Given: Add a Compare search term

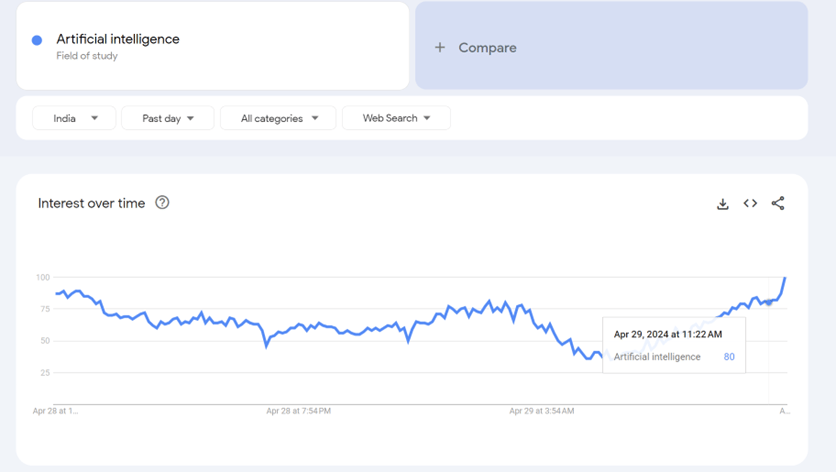Looking at the screenshot, I should (612, 46).
